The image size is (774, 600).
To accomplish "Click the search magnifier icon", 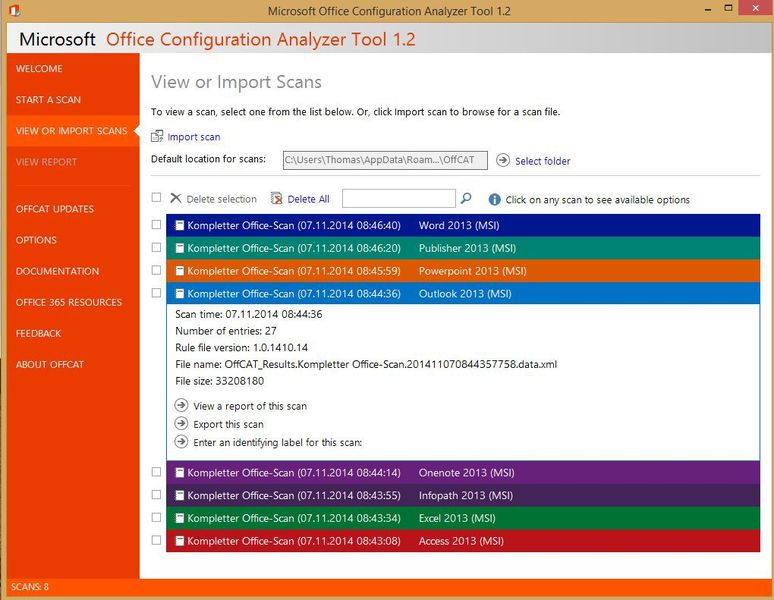I will (465, 198).
